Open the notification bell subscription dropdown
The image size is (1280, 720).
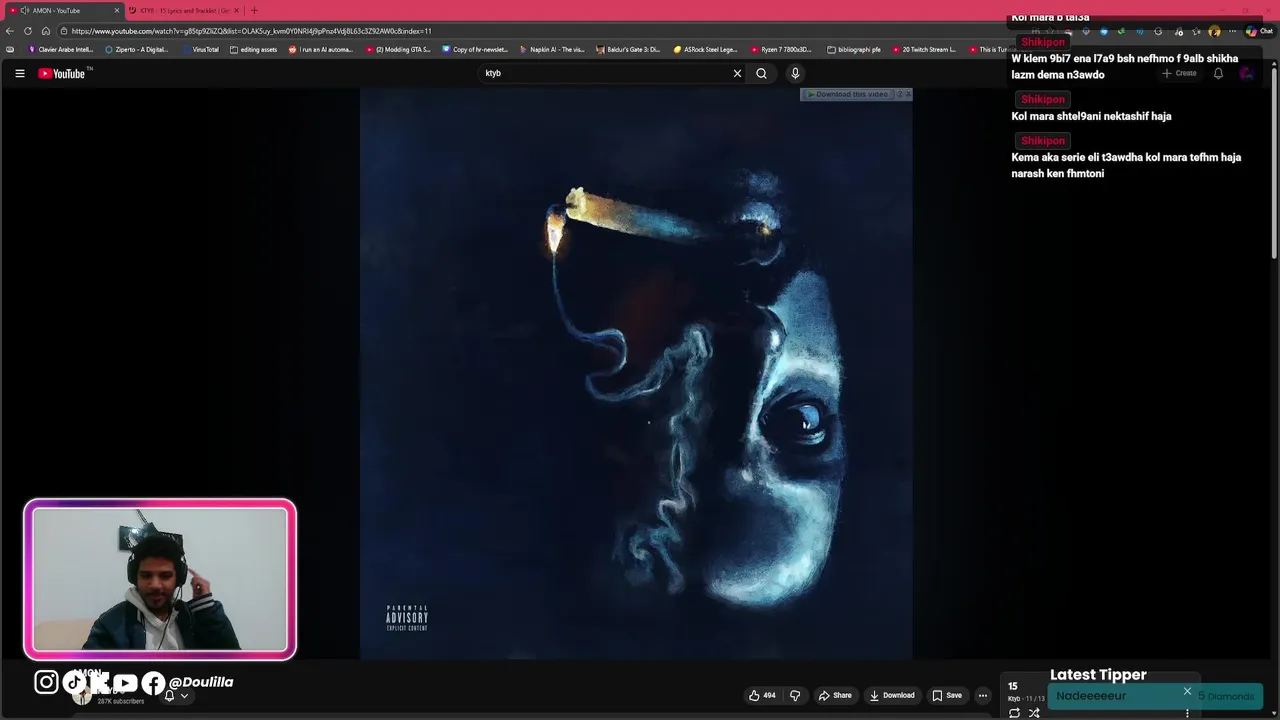[176, 696]
